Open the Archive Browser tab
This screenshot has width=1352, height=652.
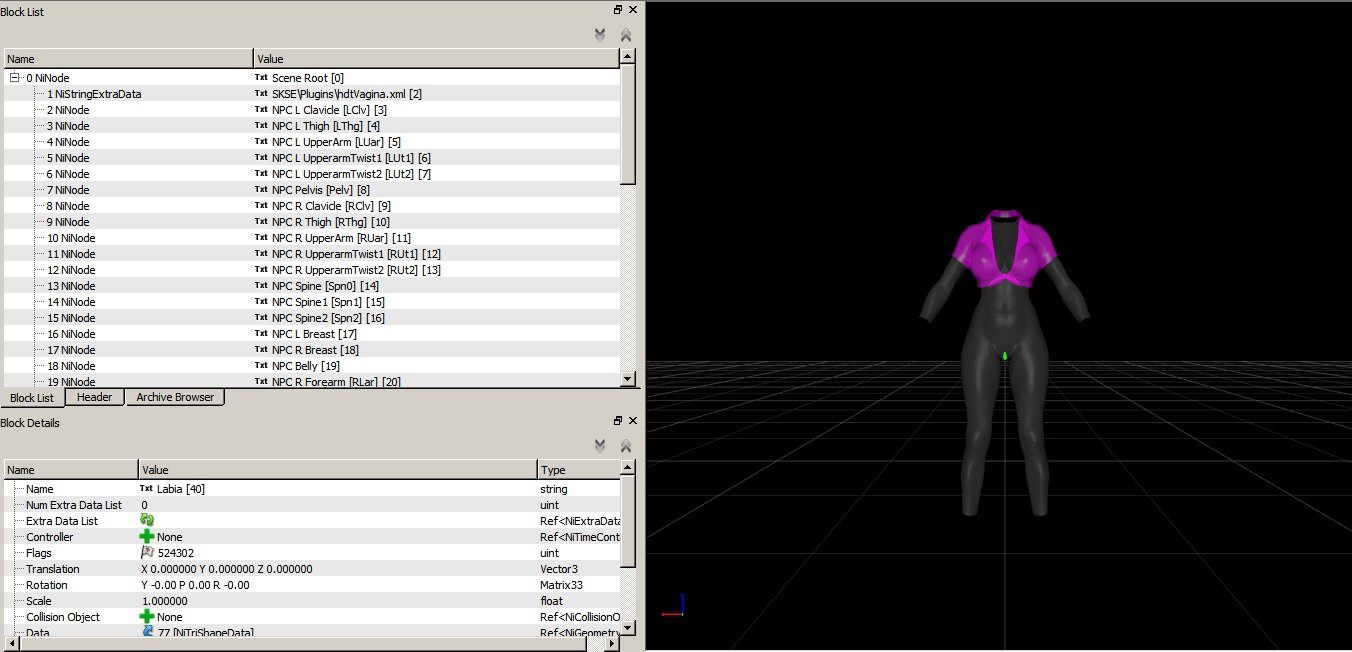(x=175, y=397)
